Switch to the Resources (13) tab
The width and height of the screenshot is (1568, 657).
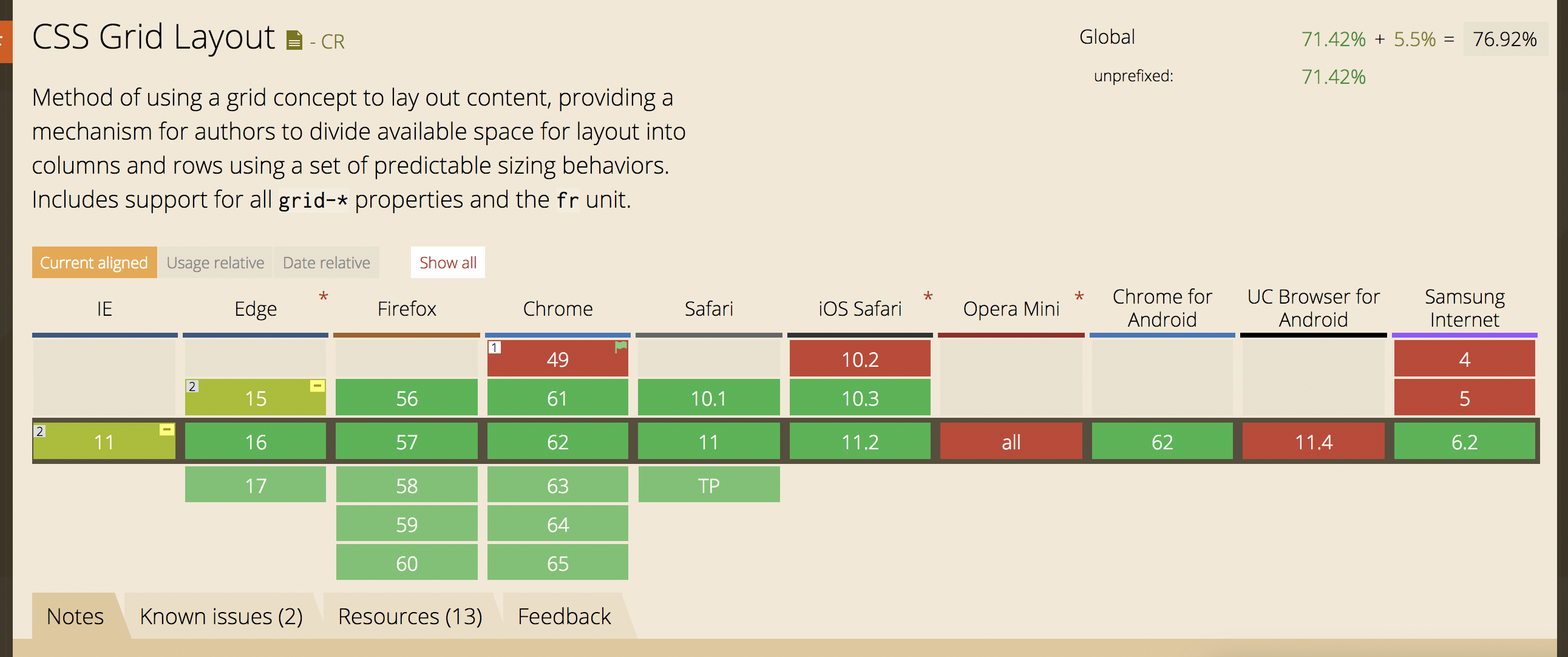[410, 616]
